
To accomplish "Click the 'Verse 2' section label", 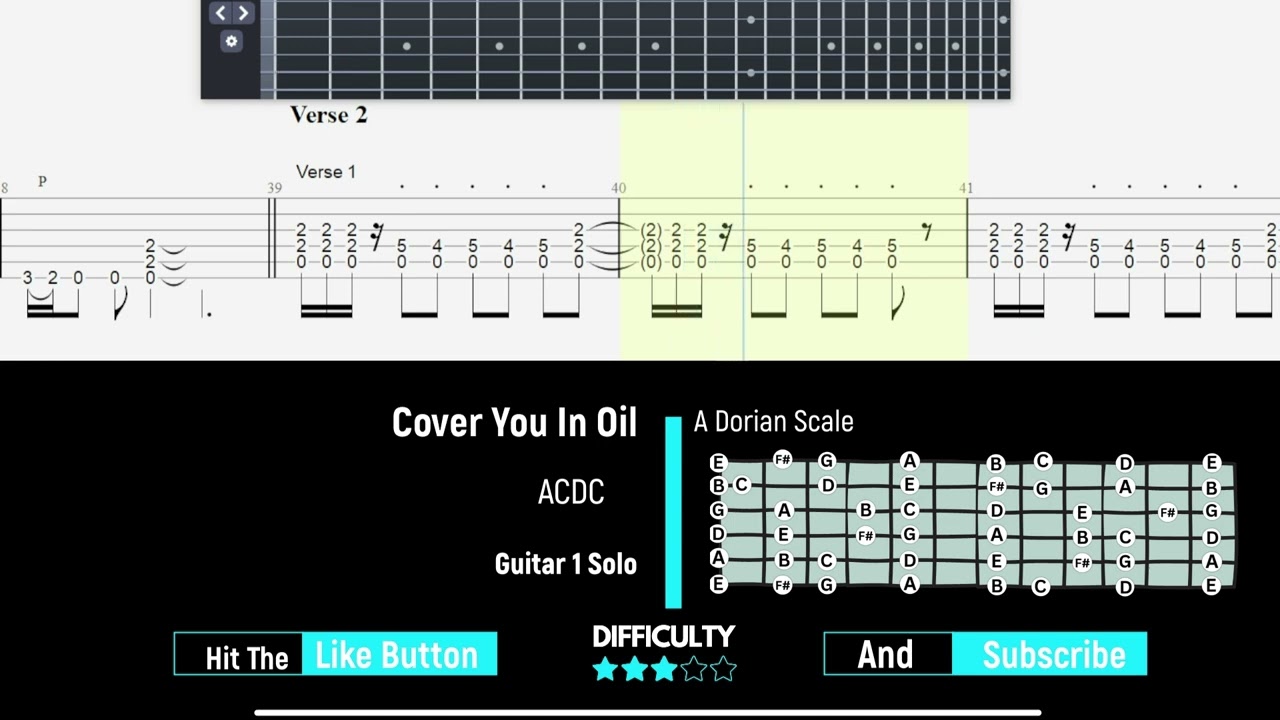I will pyautogui.click(x=328, y=115).
